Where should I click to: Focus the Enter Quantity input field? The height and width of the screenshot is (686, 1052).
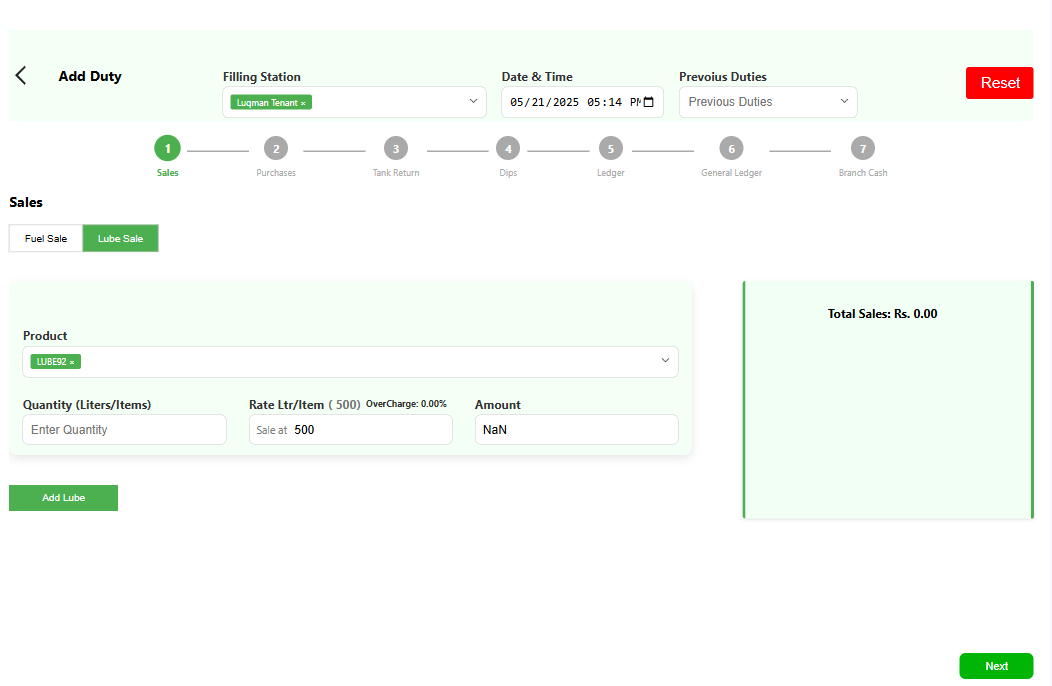point(124,430)
